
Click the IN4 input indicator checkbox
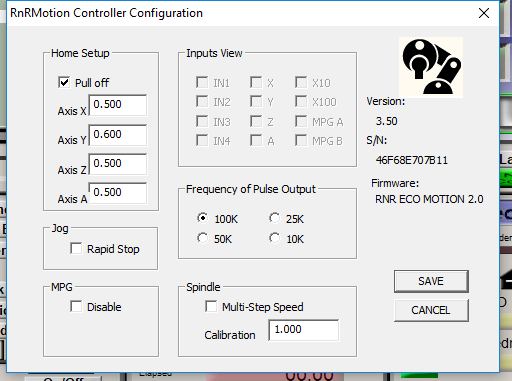tap(202, 140)
